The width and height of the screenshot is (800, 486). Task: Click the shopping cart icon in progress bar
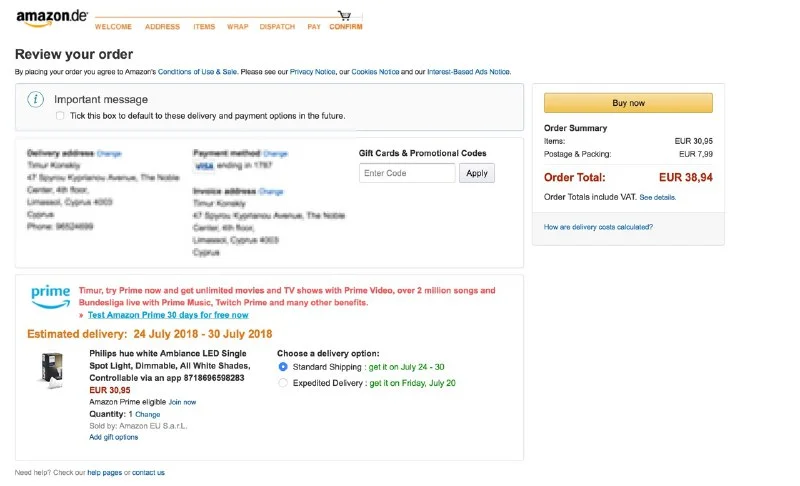tap(344, 16)
